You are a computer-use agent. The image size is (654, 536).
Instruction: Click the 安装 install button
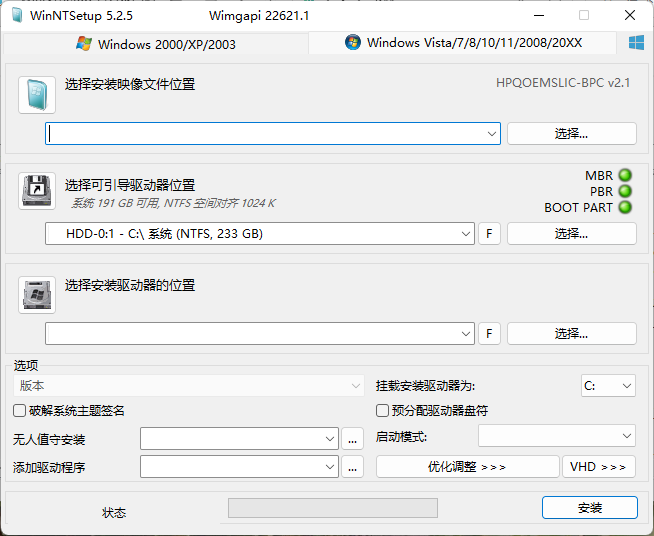590,508
